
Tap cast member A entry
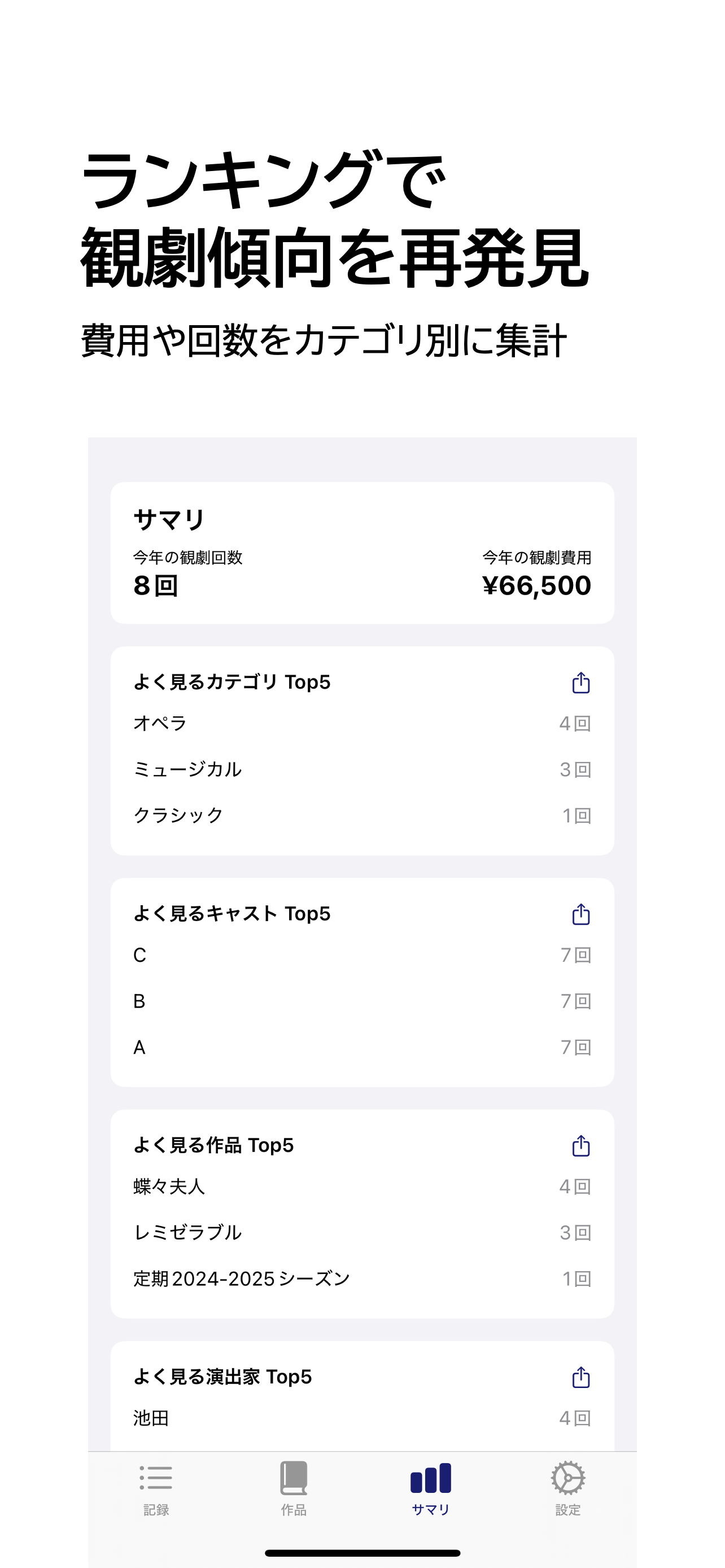361,1047
